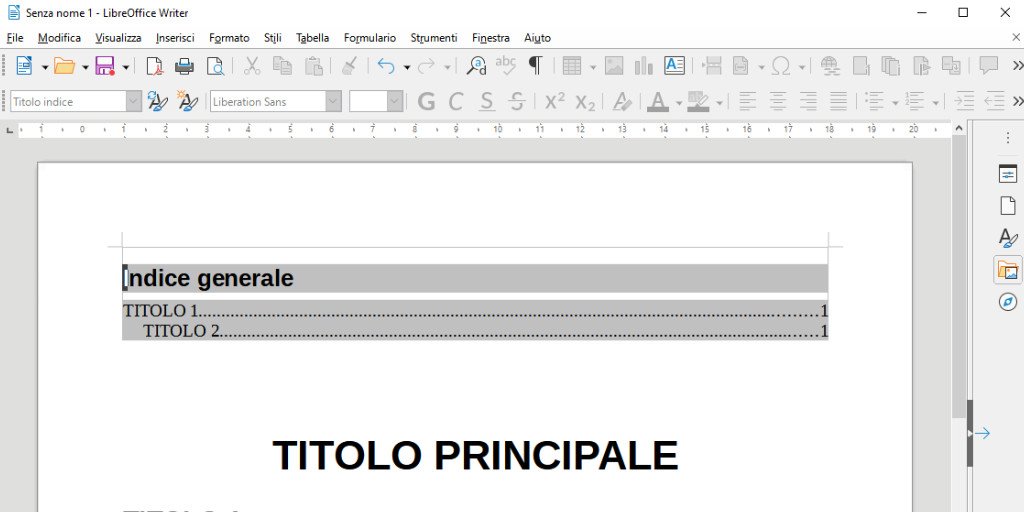Image resolution: width=1024 pixels, height=512 pixels.
Task: Click the spell check abc icon
Action: tap(505, 65)
